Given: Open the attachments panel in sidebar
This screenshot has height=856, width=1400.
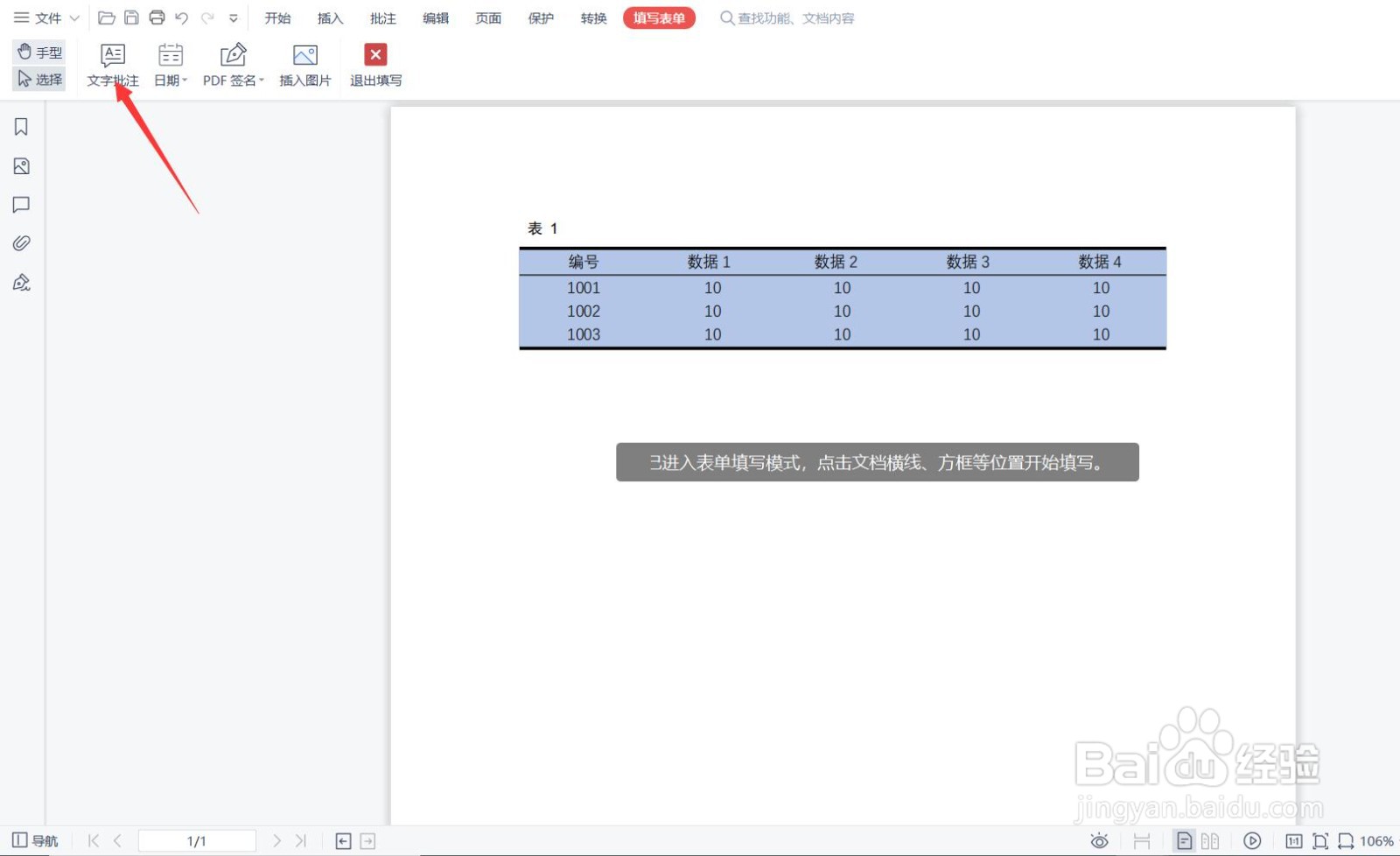Looking at the screenshot, I should coord(21,242).
